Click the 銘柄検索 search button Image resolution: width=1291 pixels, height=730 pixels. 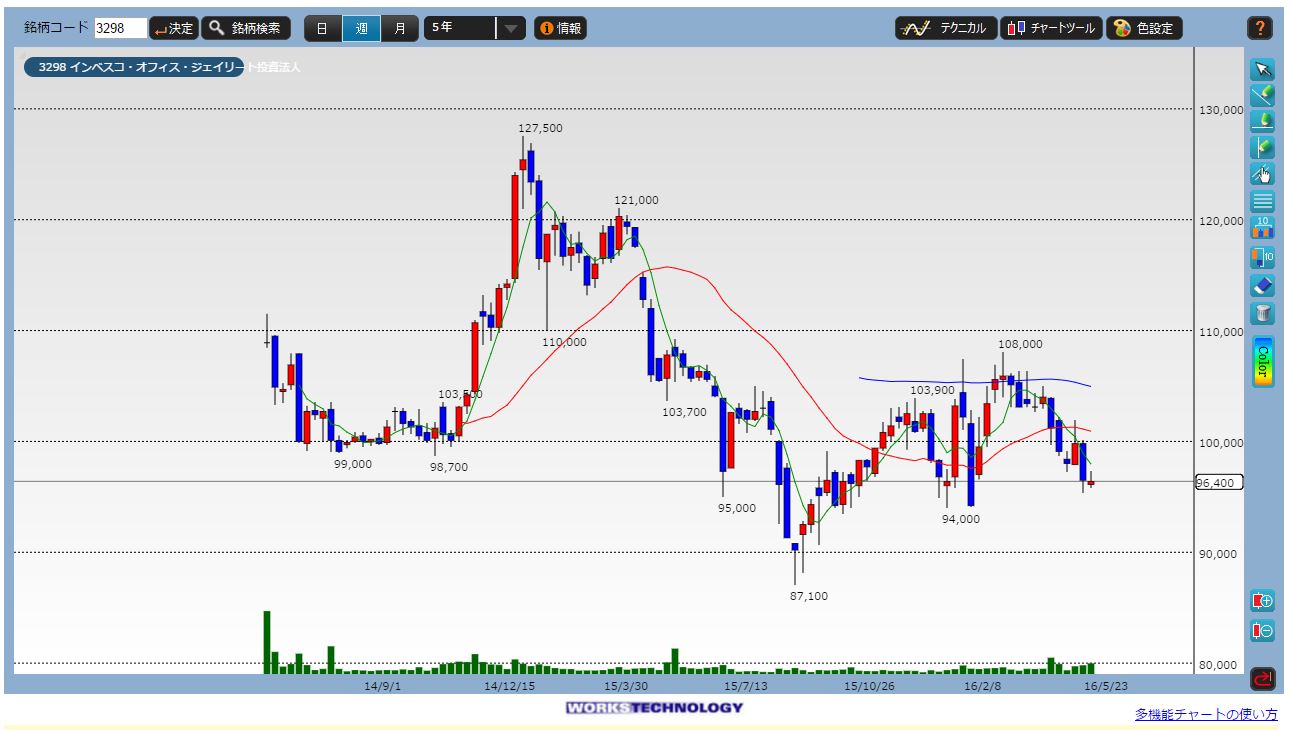[x=246, y=28]
